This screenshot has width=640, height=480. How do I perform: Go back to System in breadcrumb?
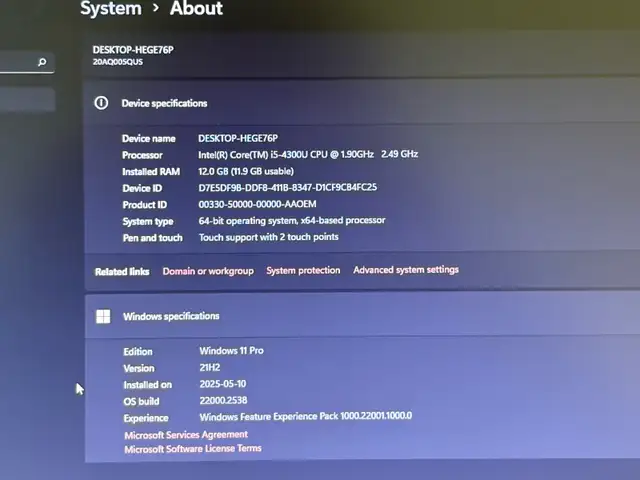[111, 9]
